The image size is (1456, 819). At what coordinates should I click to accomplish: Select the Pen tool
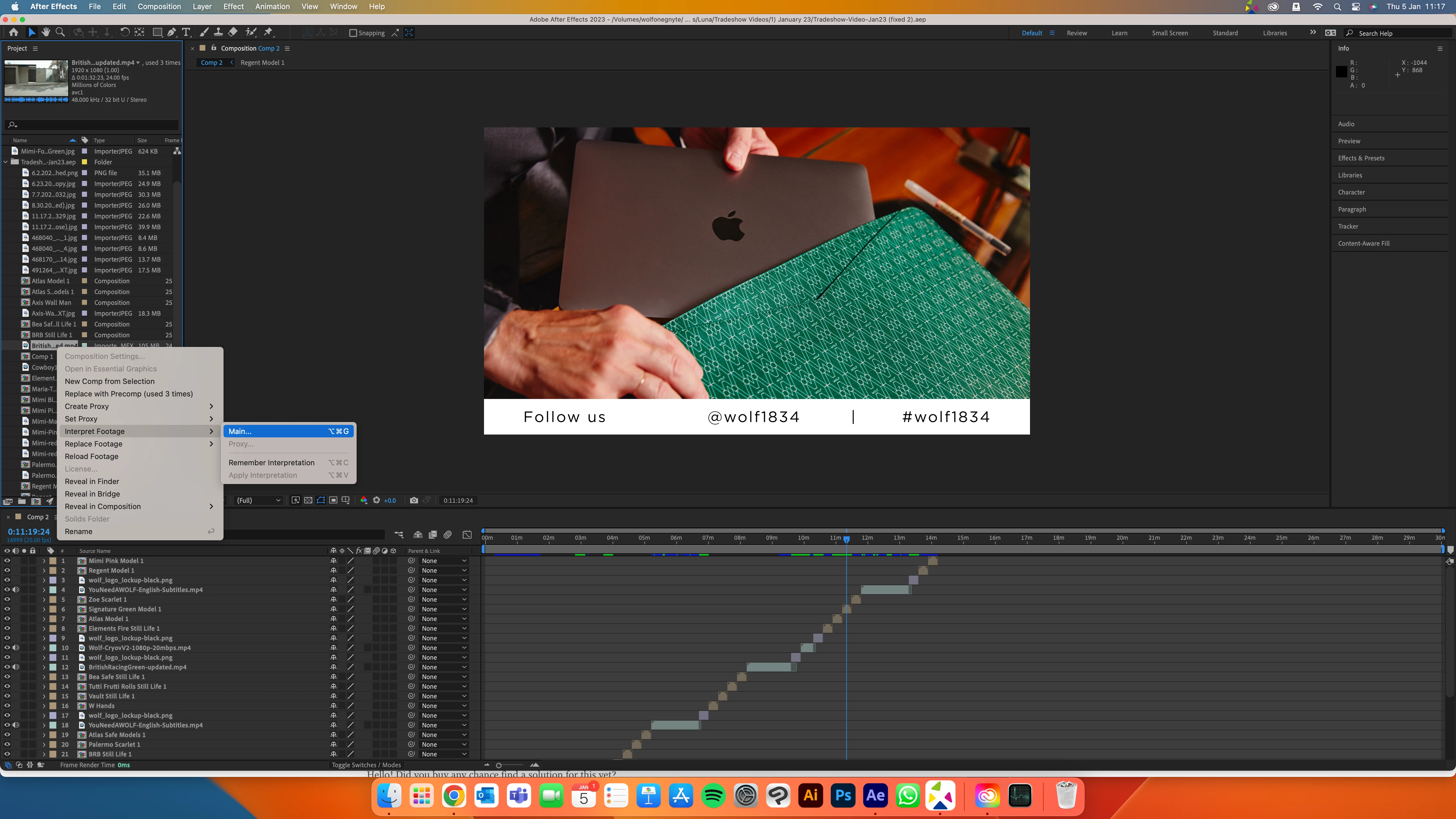[x=171, y=33]
